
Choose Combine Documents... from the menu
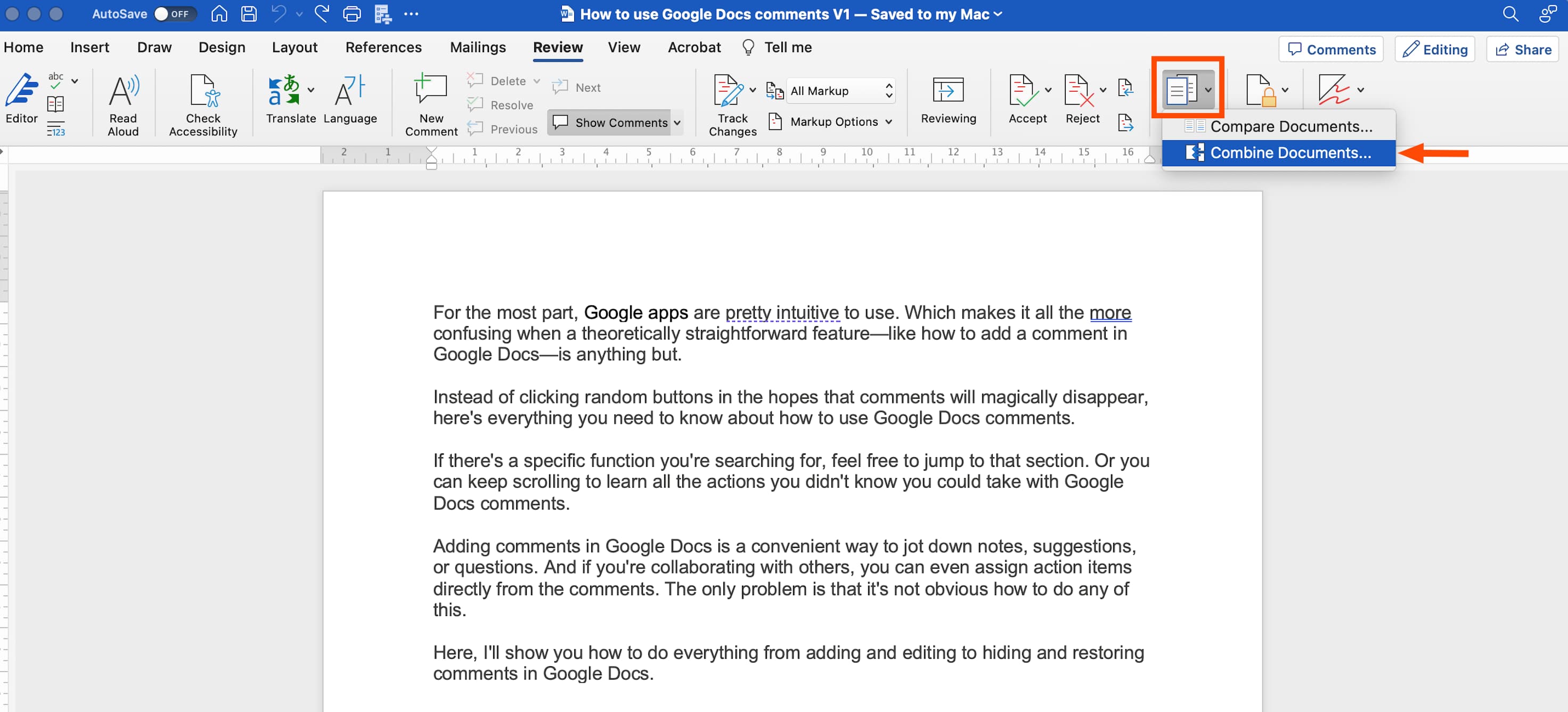coord(1278,153)
